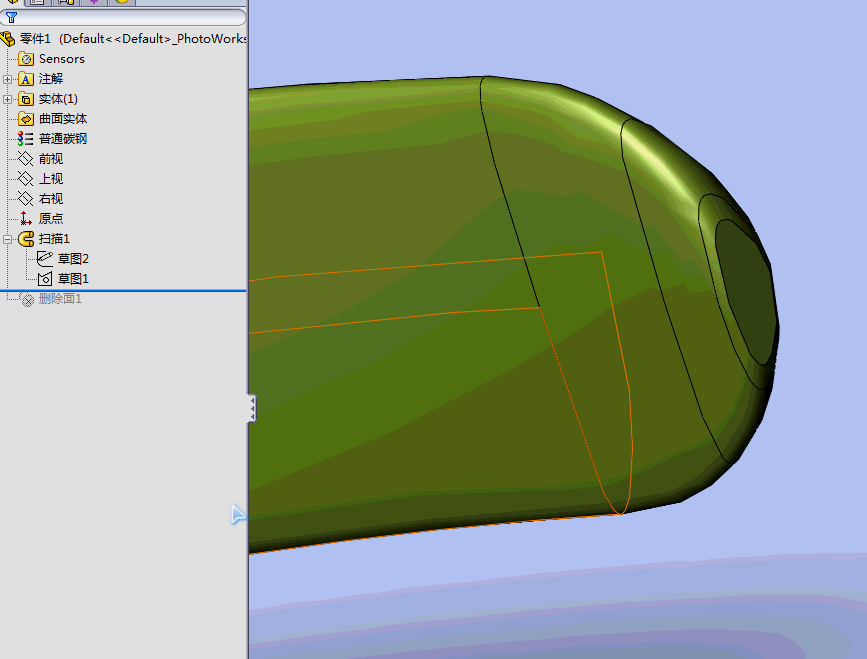Select the 曲面实体 label

(x=63, y=119)
